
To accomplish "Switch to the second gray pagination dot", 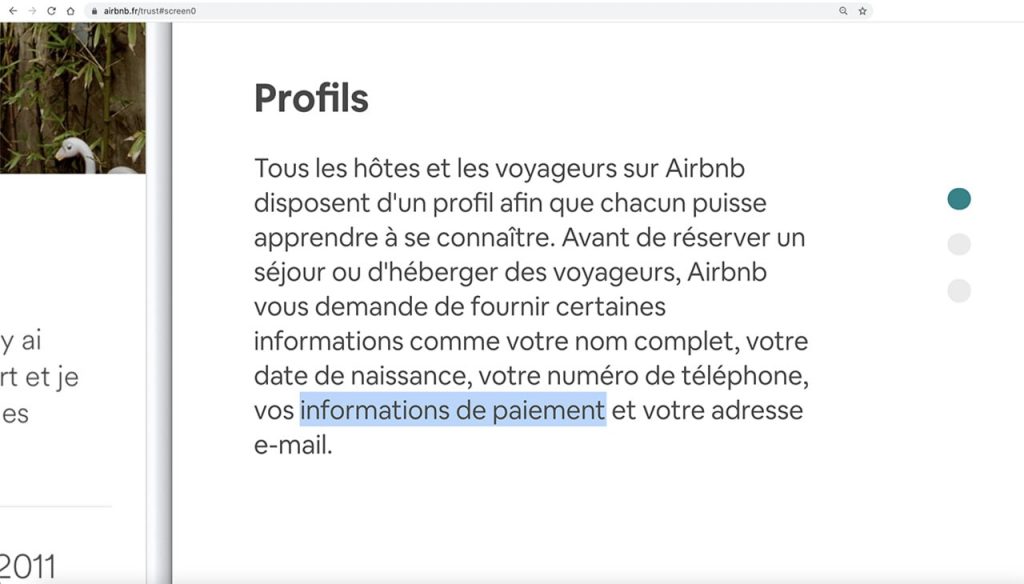I will pos(959,244).
